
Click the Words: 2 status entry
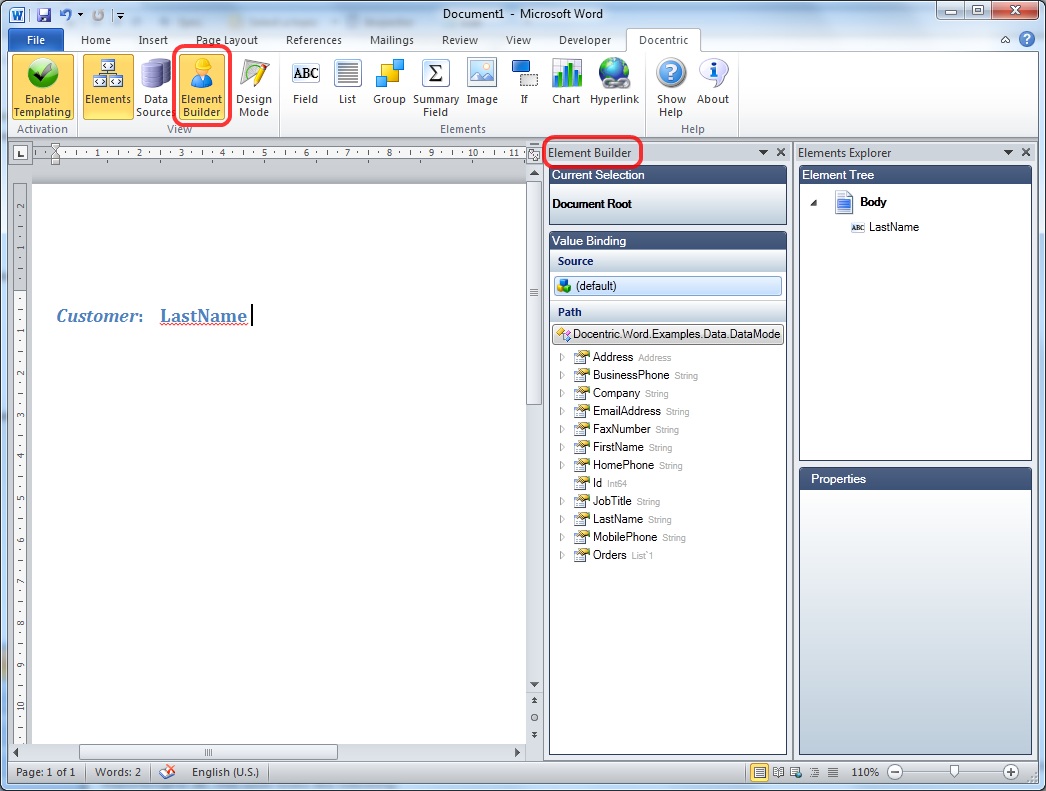[x=117, y=772]
